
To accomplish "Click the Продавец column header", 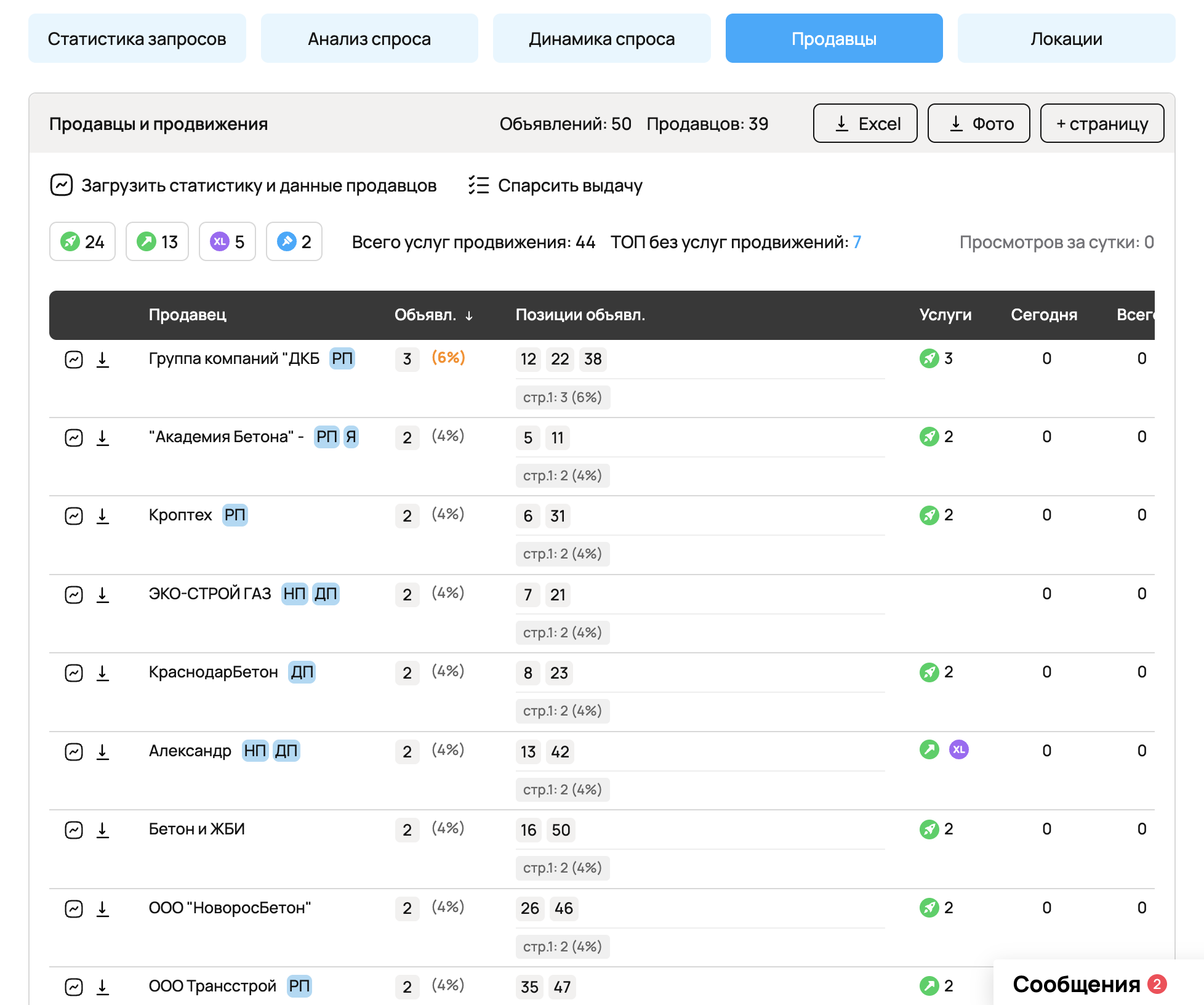I will [x=188, y=315].
